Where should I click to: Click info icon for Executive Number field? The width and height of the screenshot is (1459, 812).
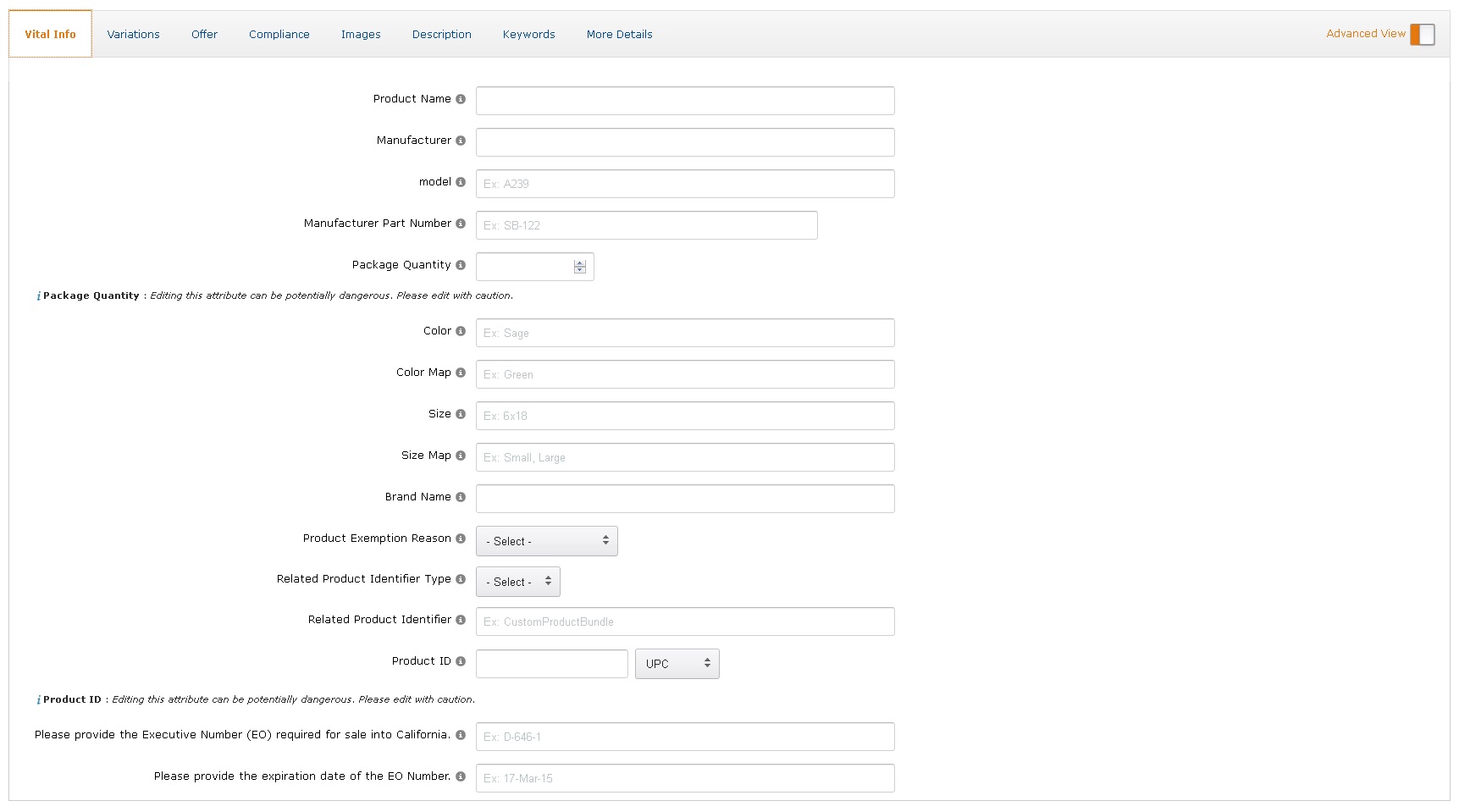click(461, 735)
